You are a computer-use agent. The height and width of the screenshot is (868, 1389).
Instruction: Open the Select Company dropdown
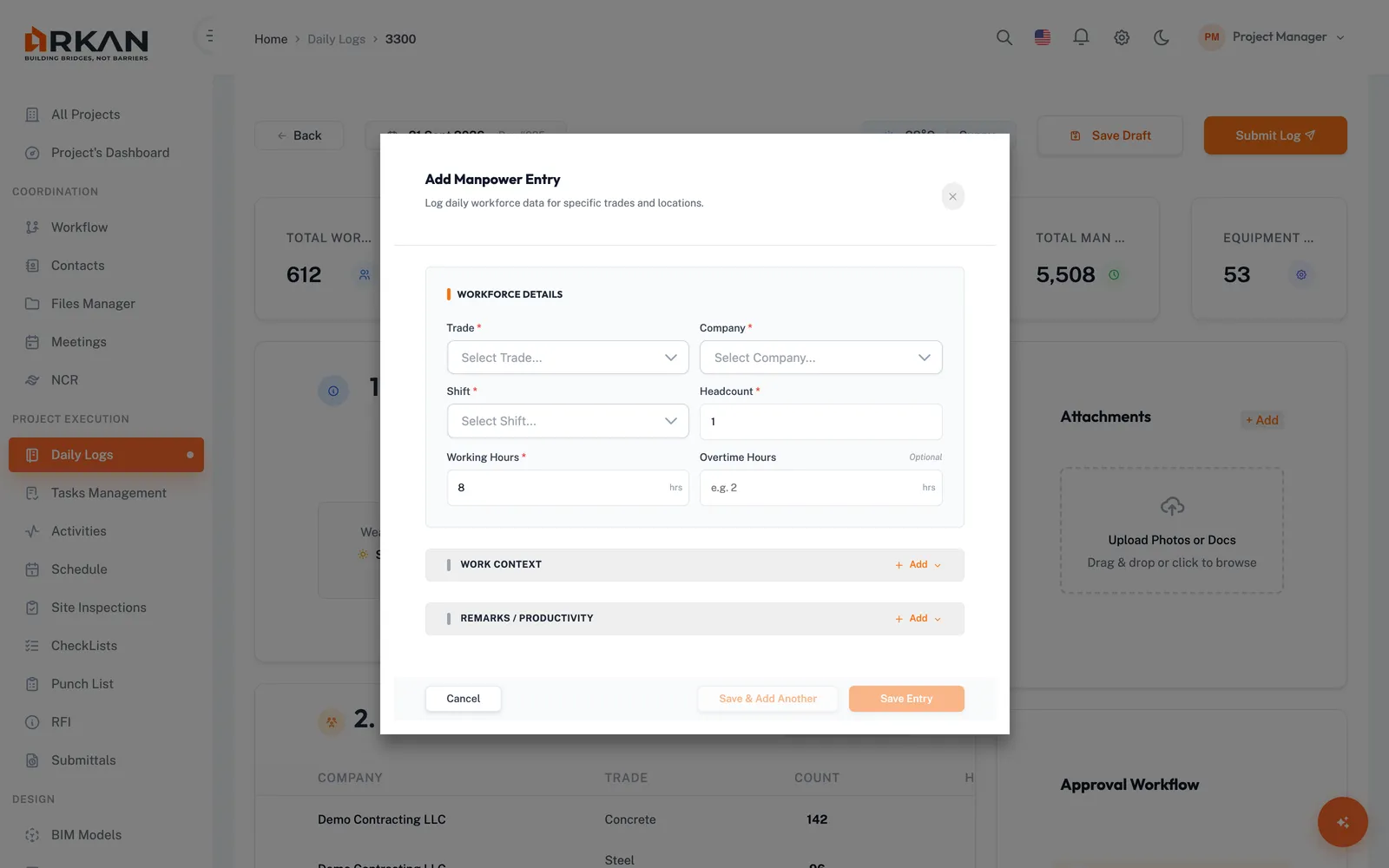(x=820, y=358)
